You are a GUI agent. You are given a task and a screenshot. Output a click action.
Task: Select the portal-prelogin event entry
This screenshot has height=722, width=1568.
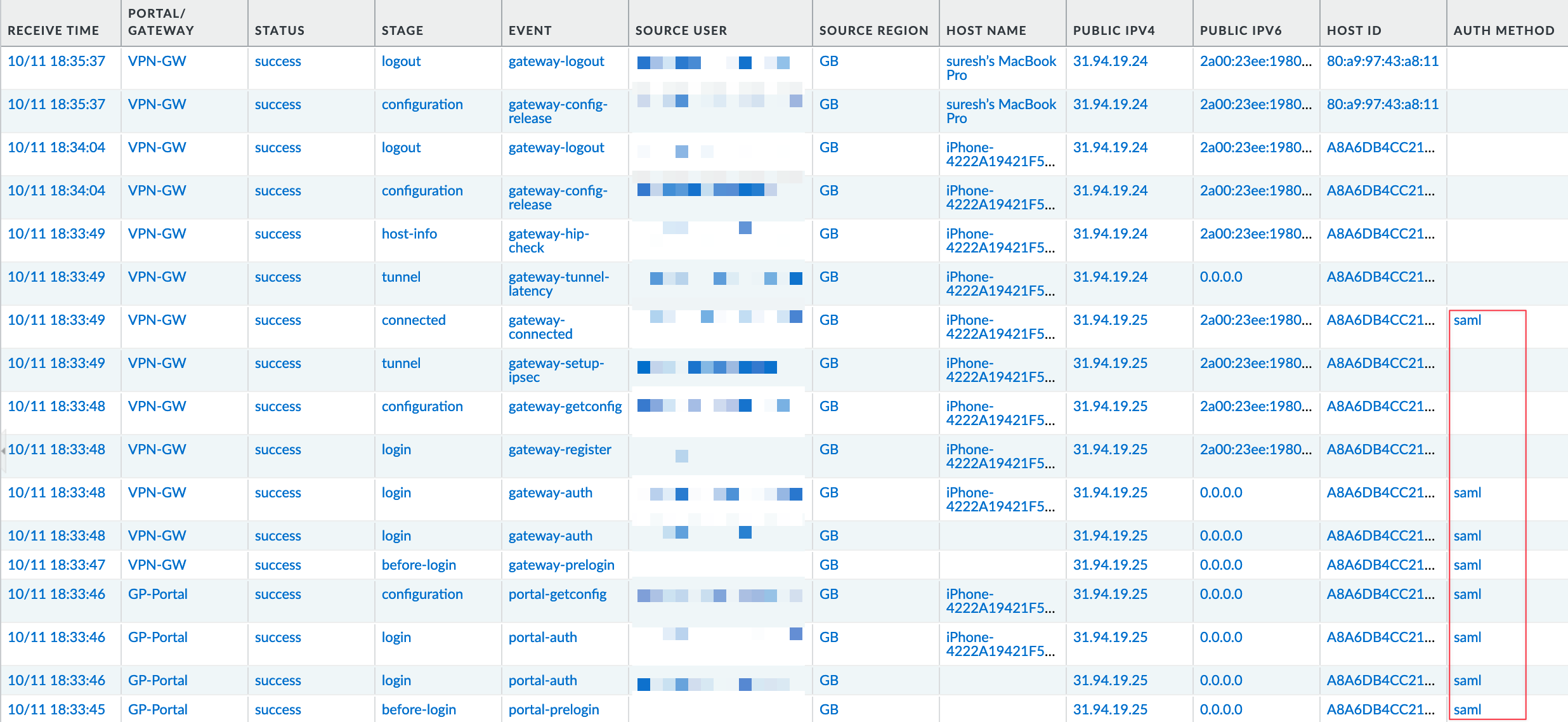click(553, 710)
